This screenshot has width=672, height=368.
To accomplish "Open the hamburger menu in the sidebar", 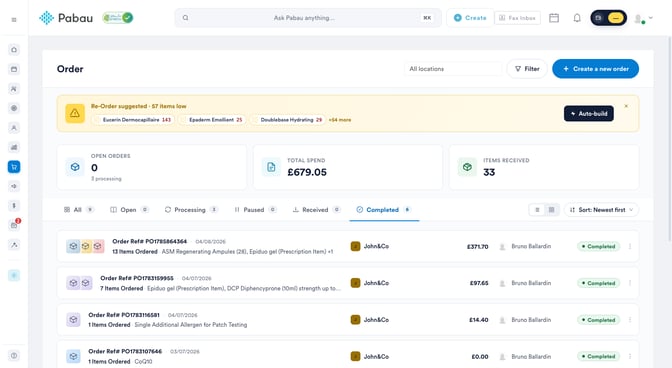I will [x=14, y=20].
